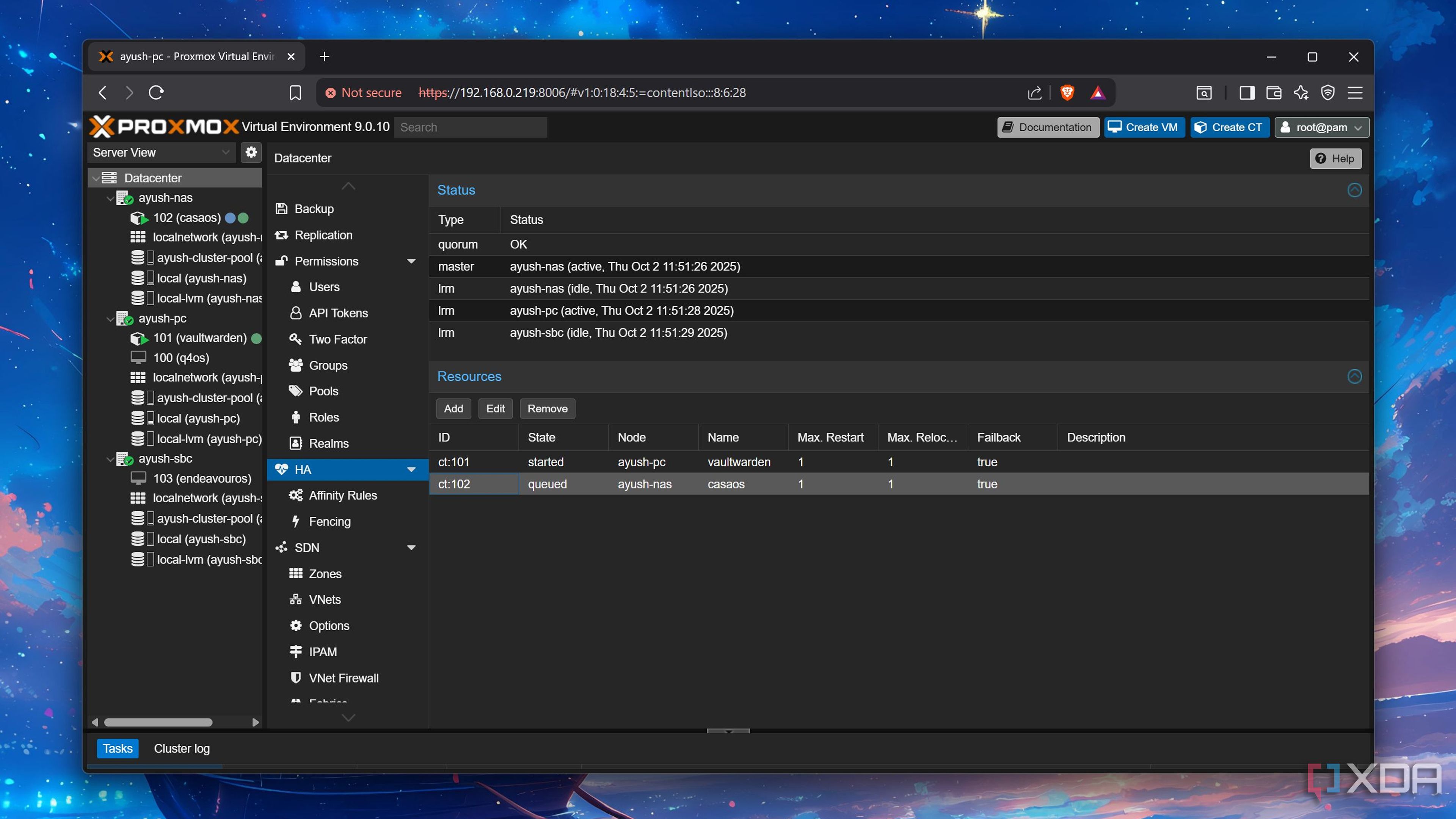Click the SDN Options gear icon
This screenshot has height=819, width=1456.
point(296,626)
